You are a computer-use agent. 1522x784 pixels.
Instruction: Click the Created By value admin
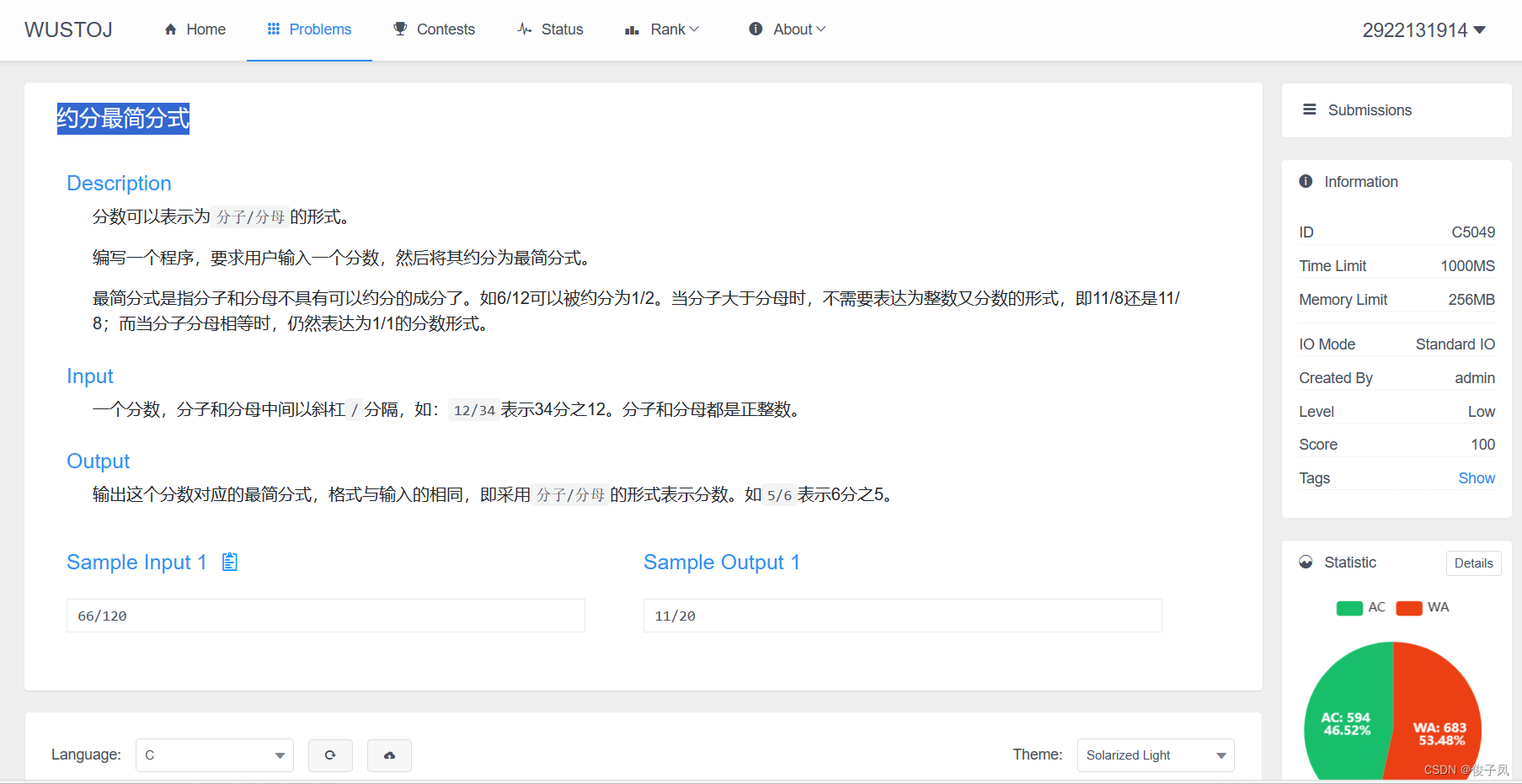[x=1475, y=378]
